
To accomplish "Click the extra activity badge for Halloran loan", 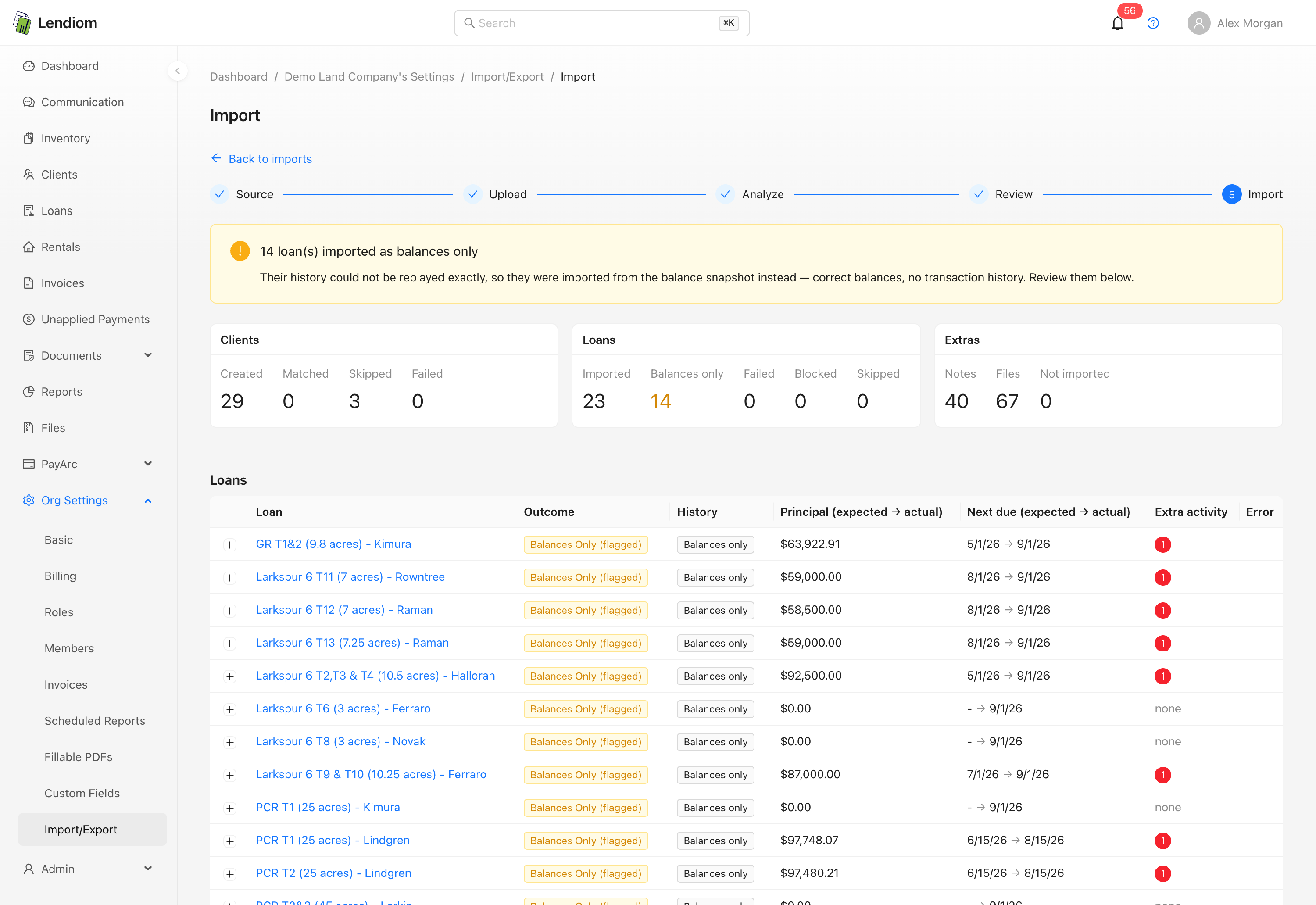I will pyautogui.click(x=1162, y=676).
